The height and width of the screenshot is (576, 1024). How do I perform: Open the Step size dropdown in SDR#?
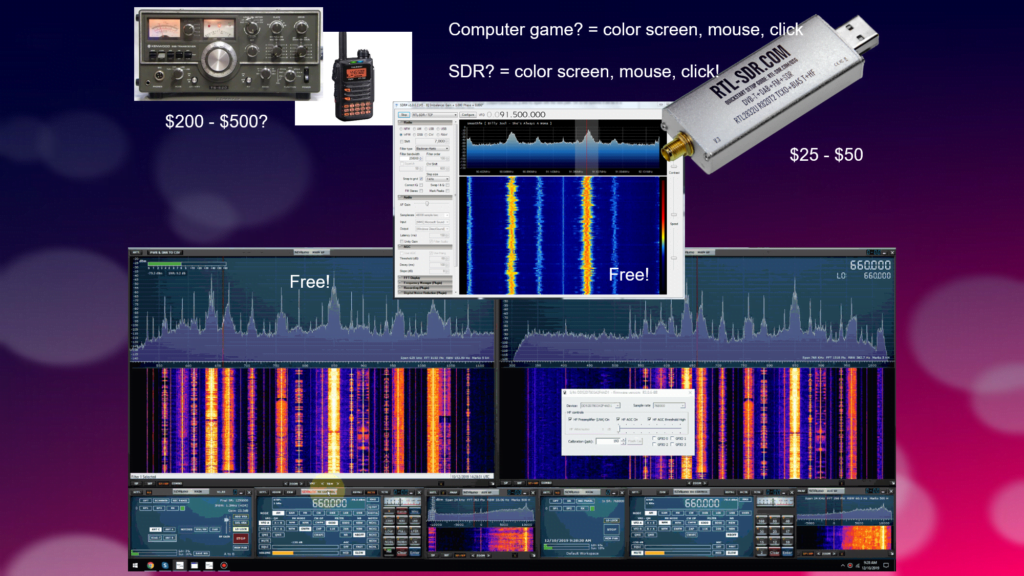tap(438, 179)
